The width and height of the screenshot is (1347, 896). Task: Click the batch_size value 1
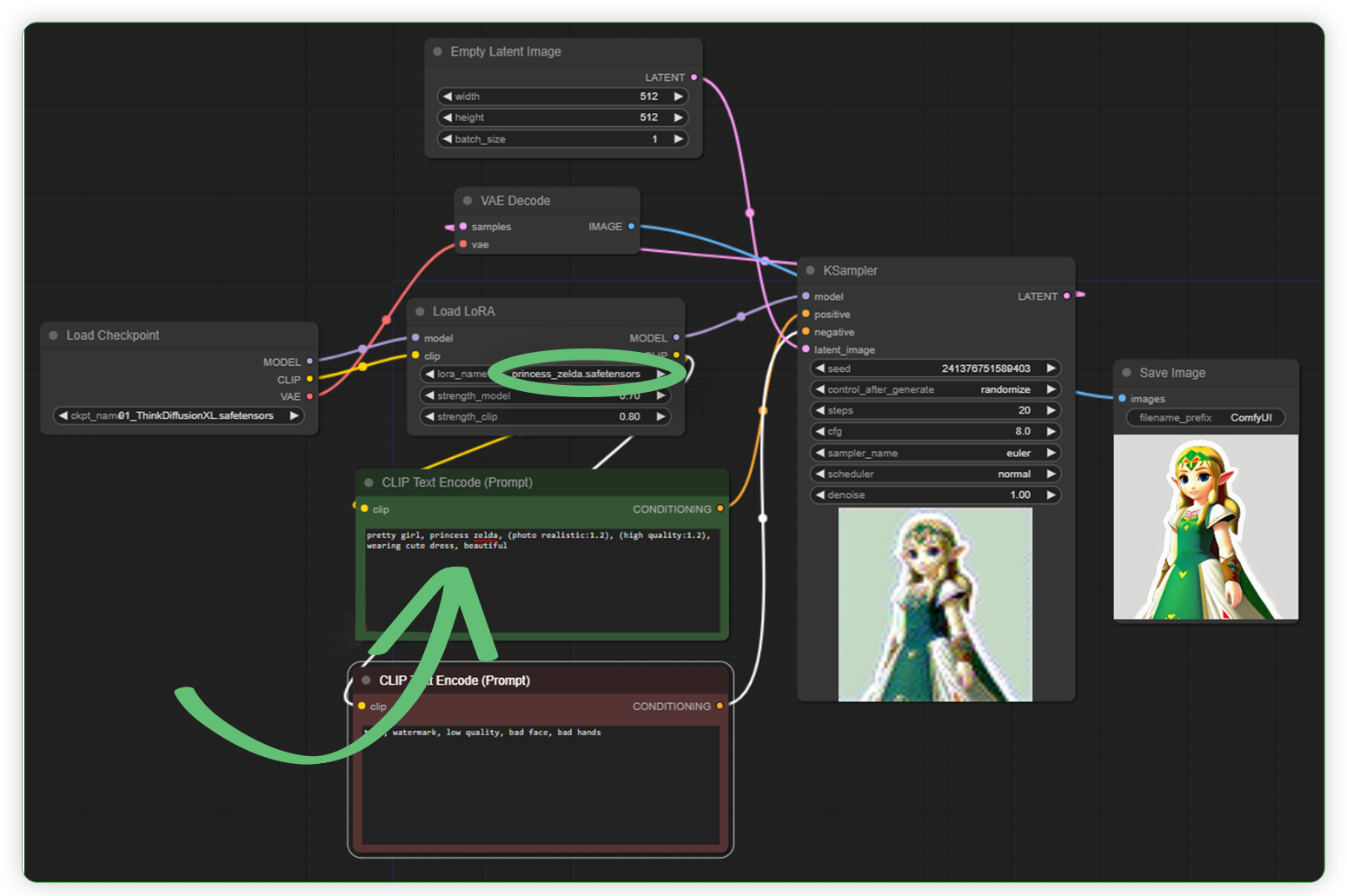(655, 139)
